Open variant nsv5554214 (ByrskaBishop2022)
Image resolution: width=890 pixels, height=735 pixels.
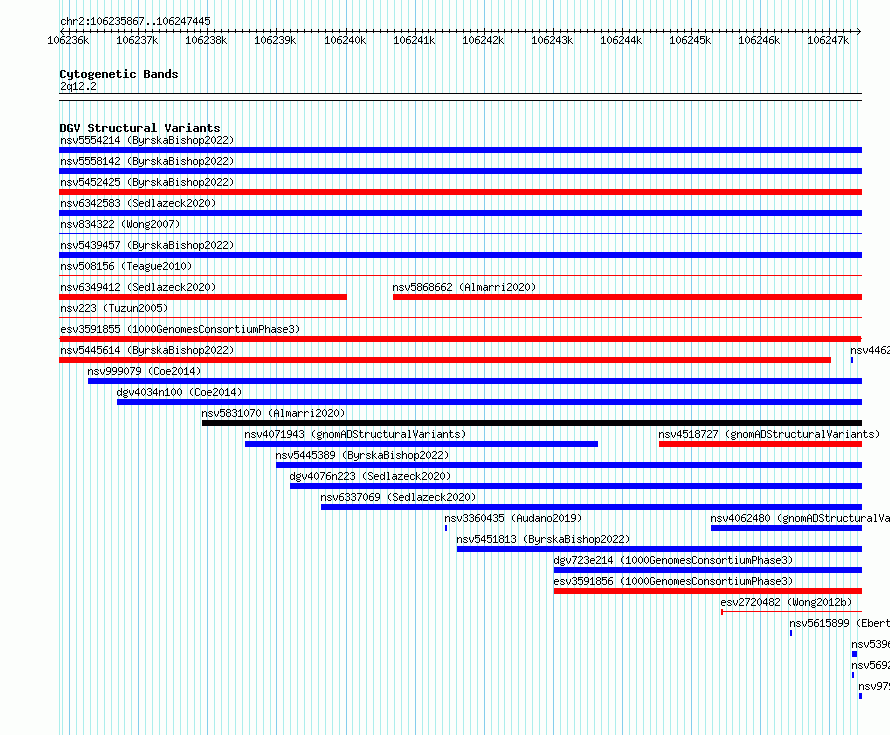(x=147, y=140)
